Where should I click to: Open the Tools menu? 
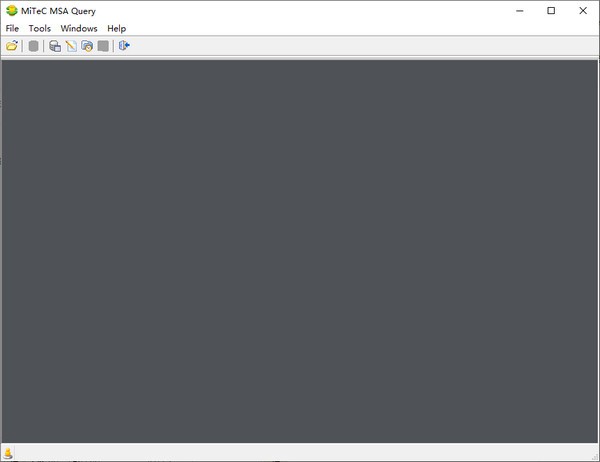point(40,28)
